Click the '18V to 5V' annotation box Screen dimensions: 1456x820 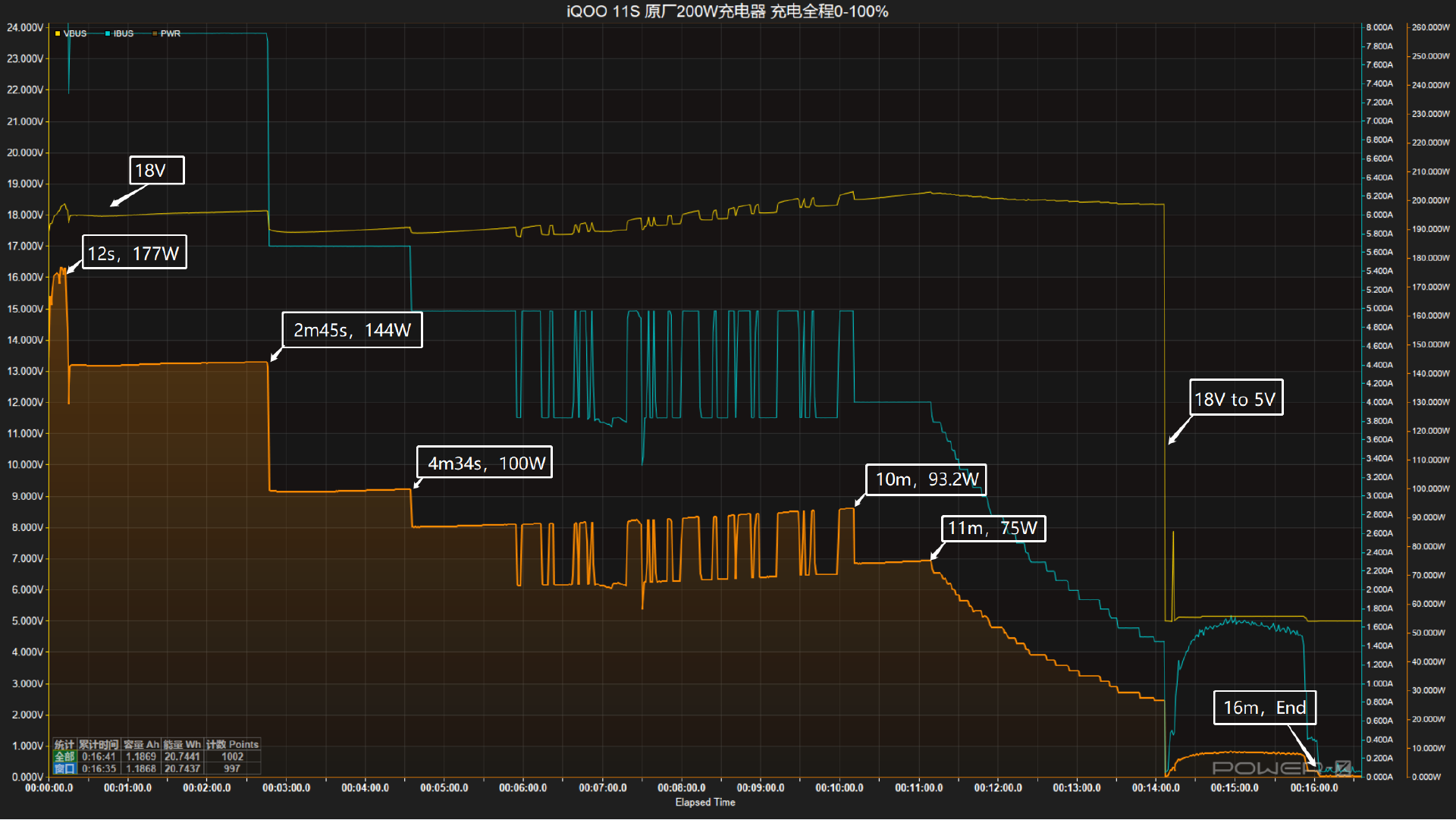[x=1235, y=398]
